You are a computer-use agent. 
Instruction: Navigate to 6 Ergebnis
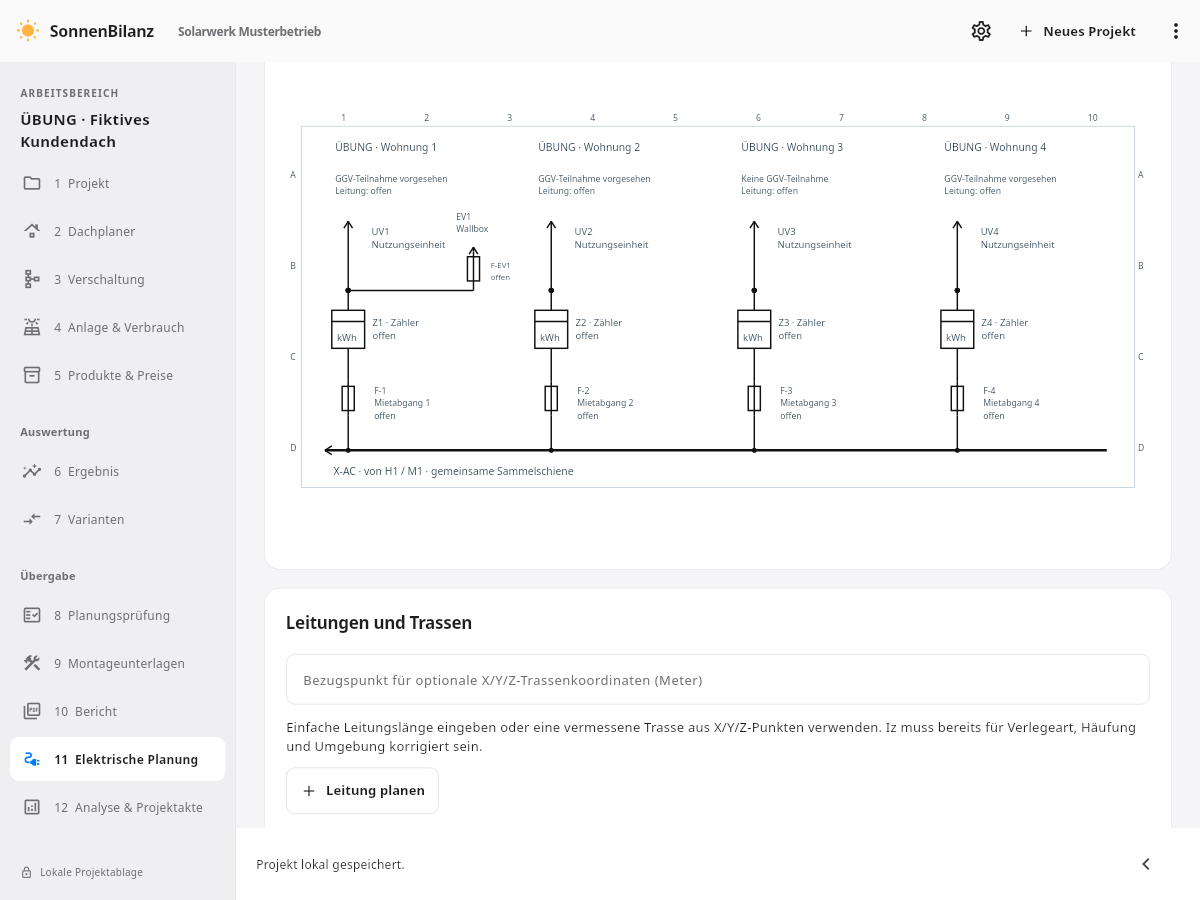(118, 471)
